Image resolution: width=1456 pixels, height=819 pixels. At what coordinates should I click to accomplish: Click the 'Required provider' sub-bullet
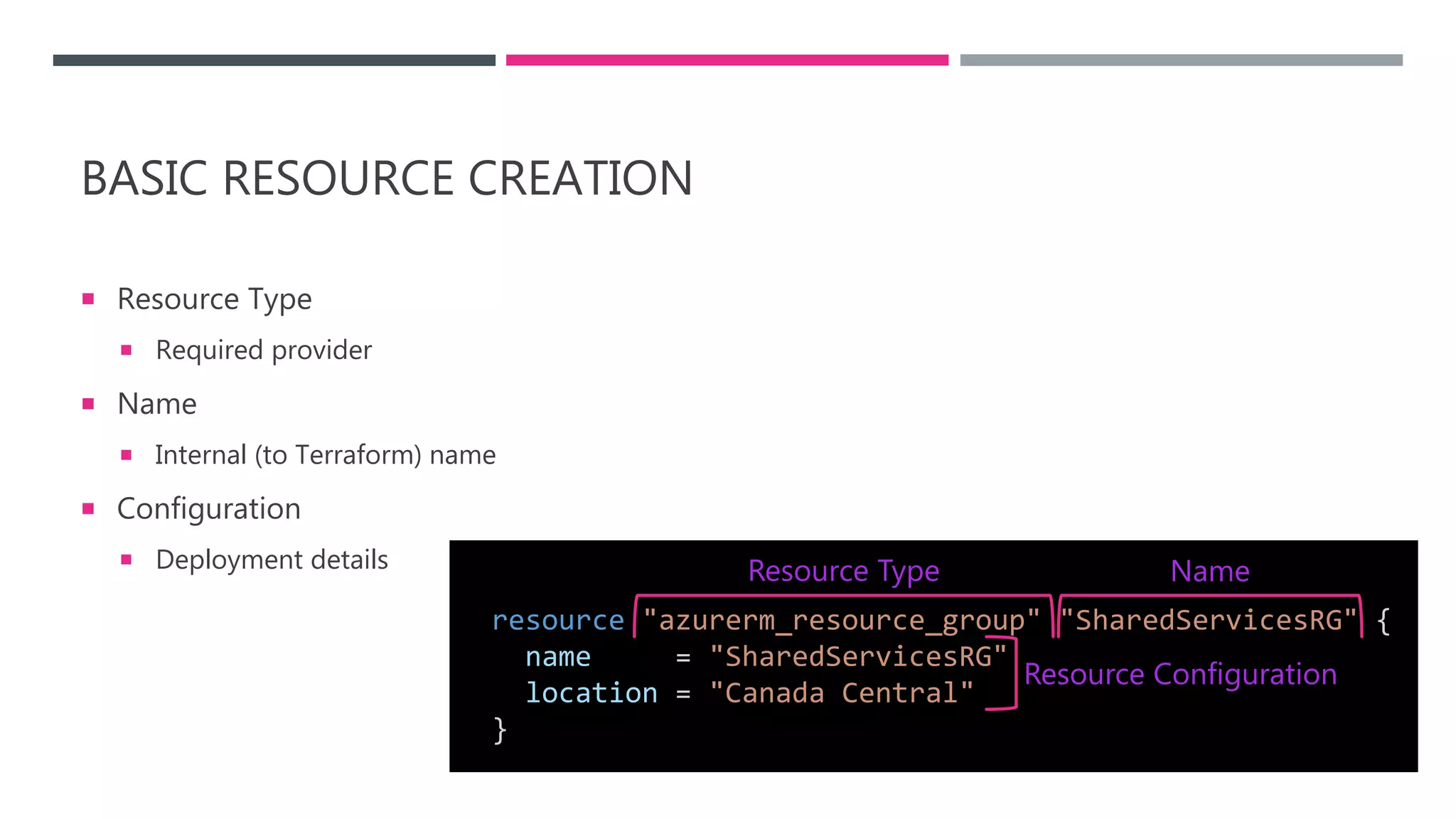point(264,350)
